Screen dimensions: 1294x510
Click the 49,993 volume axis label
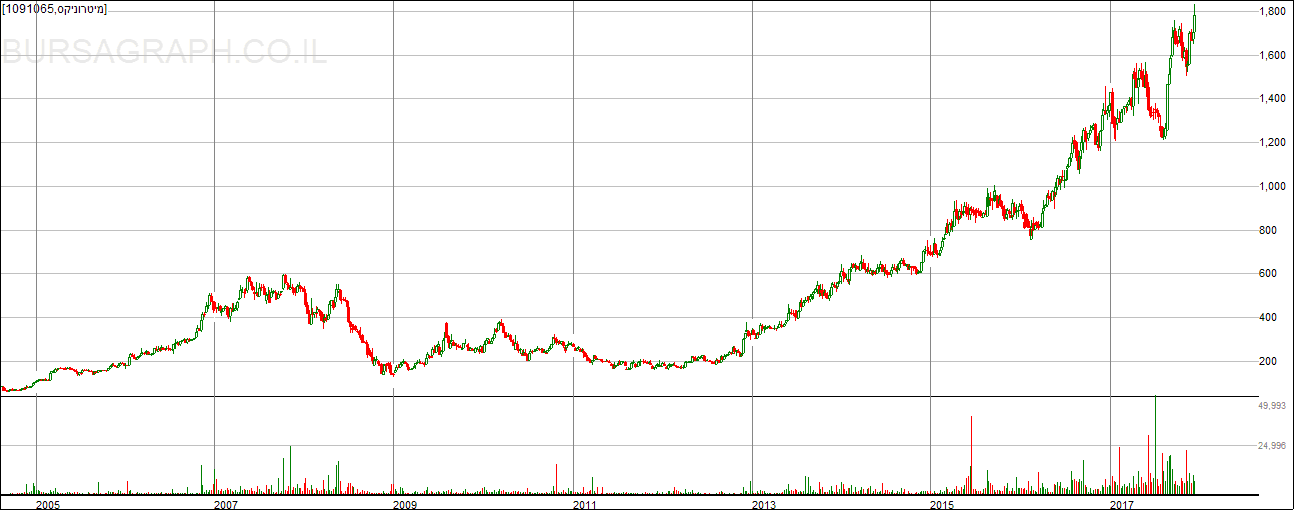click(1271, 406)
